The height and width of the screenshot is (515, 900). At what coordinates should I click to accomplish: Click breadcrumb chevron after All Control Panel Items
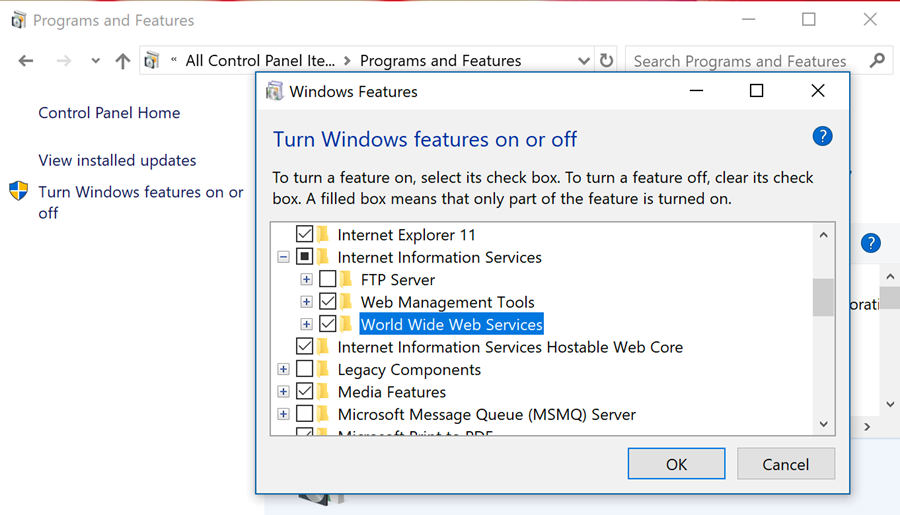click(347, 61)
